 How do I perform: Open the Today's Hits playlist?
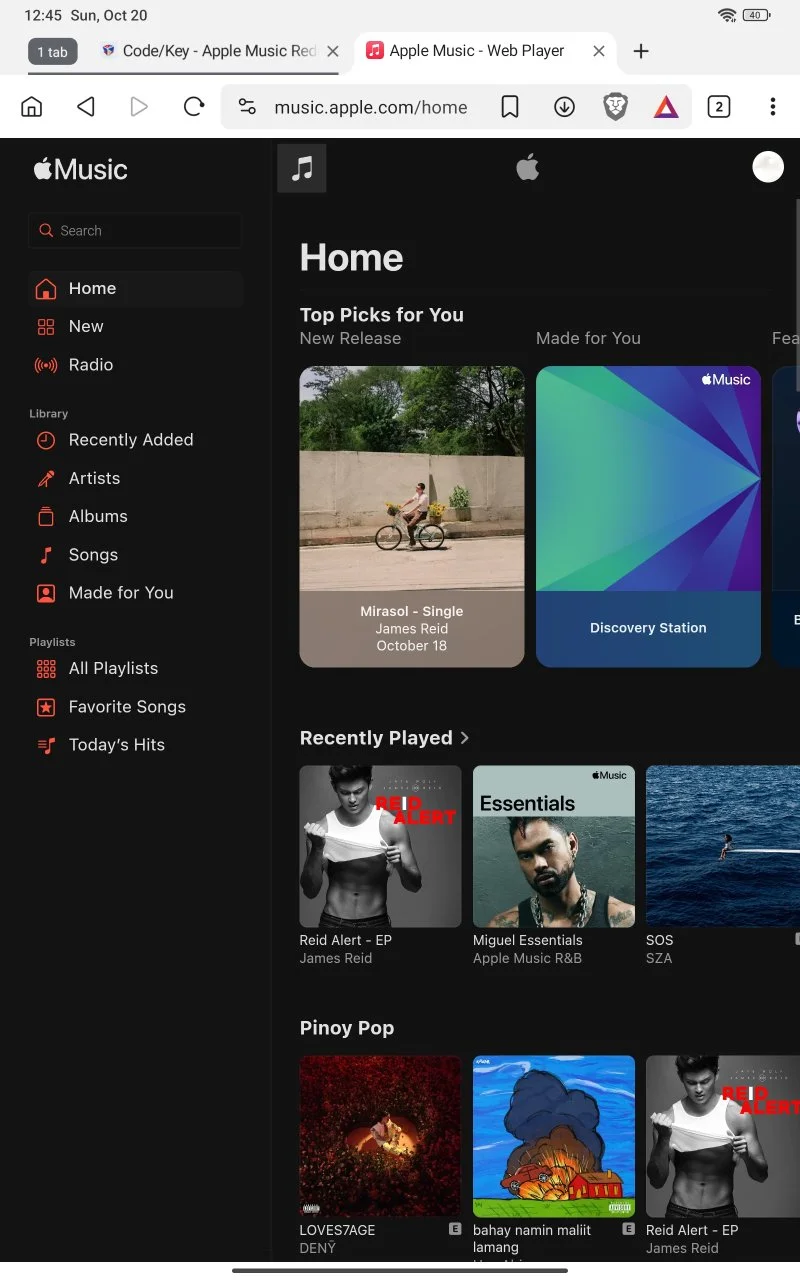coord(135,745)
